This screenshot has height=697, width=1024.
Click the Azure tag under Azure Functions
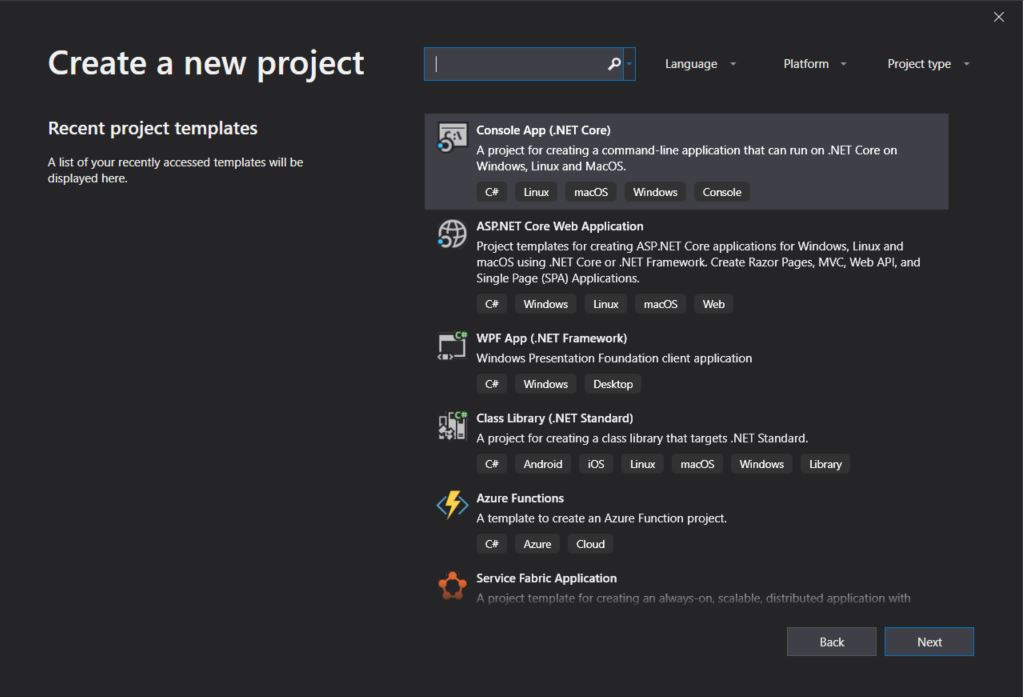(537, 544)
